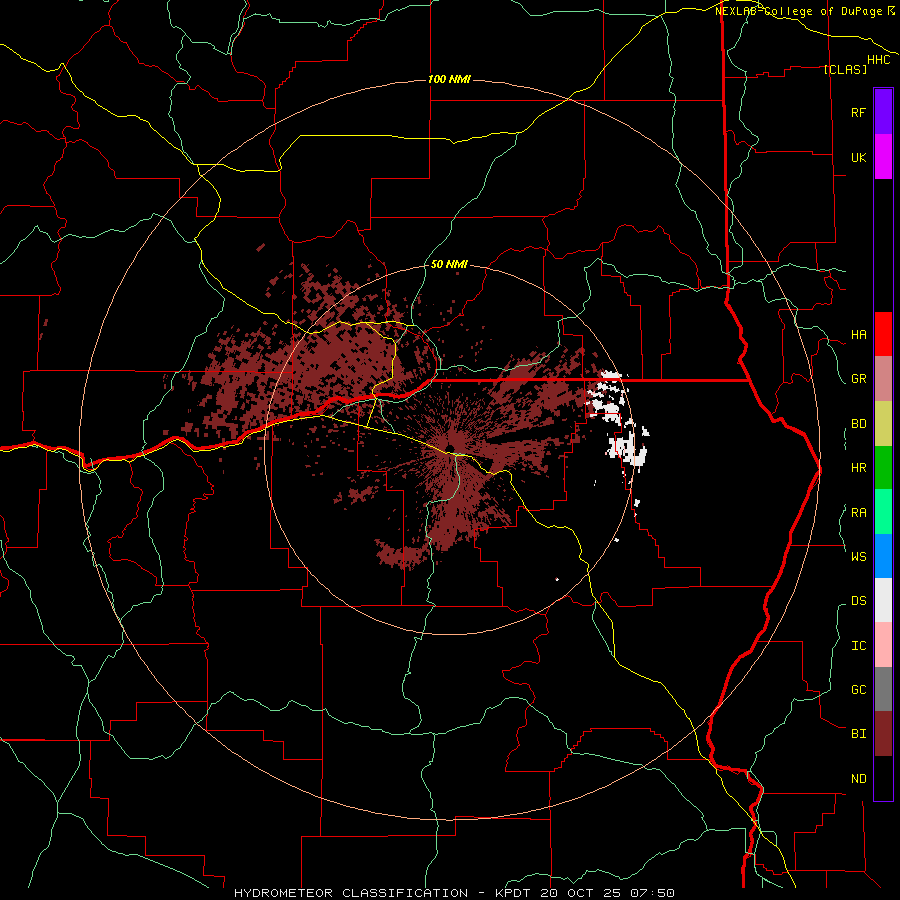Click the IC legend label

pyautogui.click(x=858, y=646)
